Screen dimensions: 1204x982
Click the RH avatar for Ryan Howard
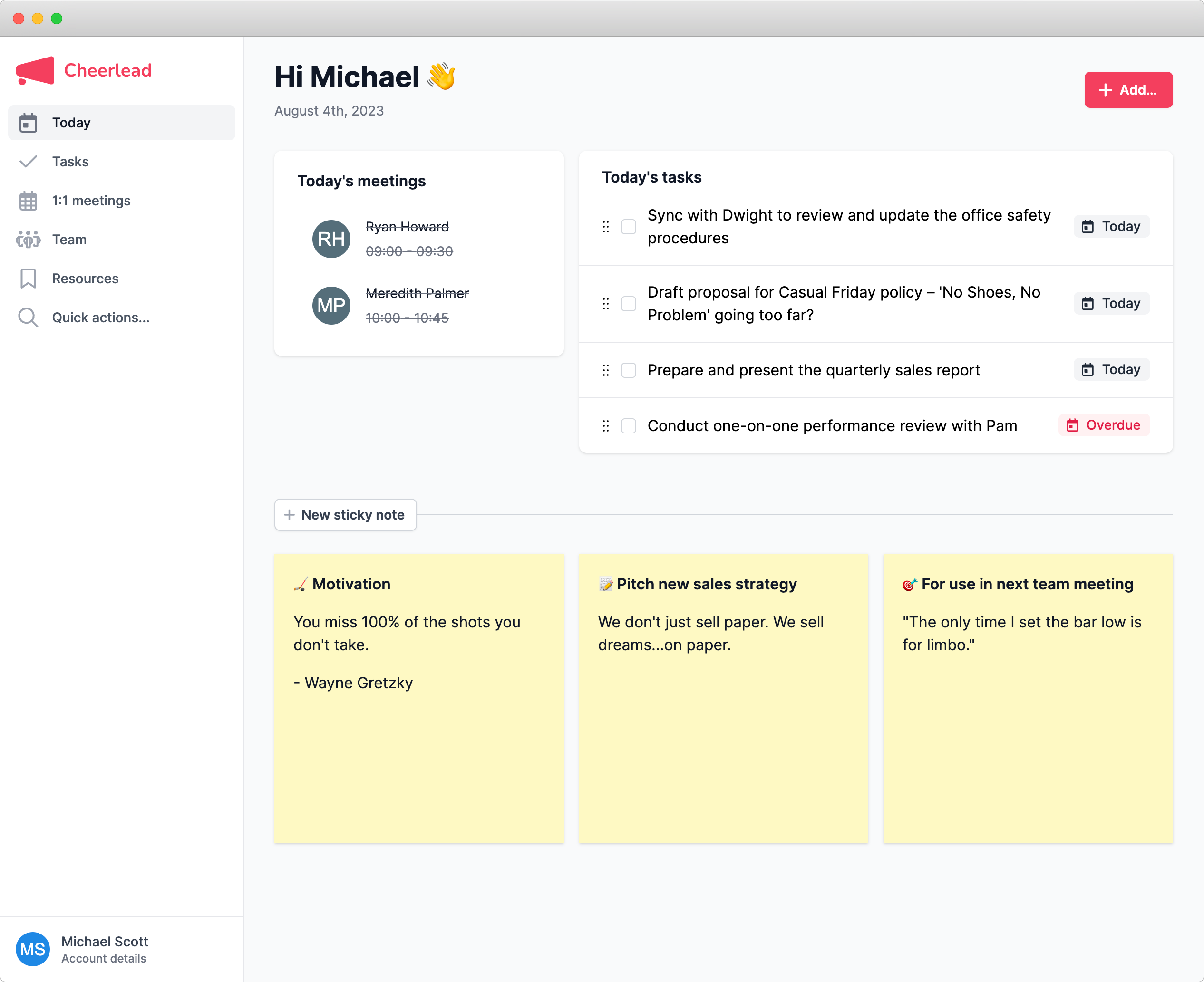[x=331, y=239]
